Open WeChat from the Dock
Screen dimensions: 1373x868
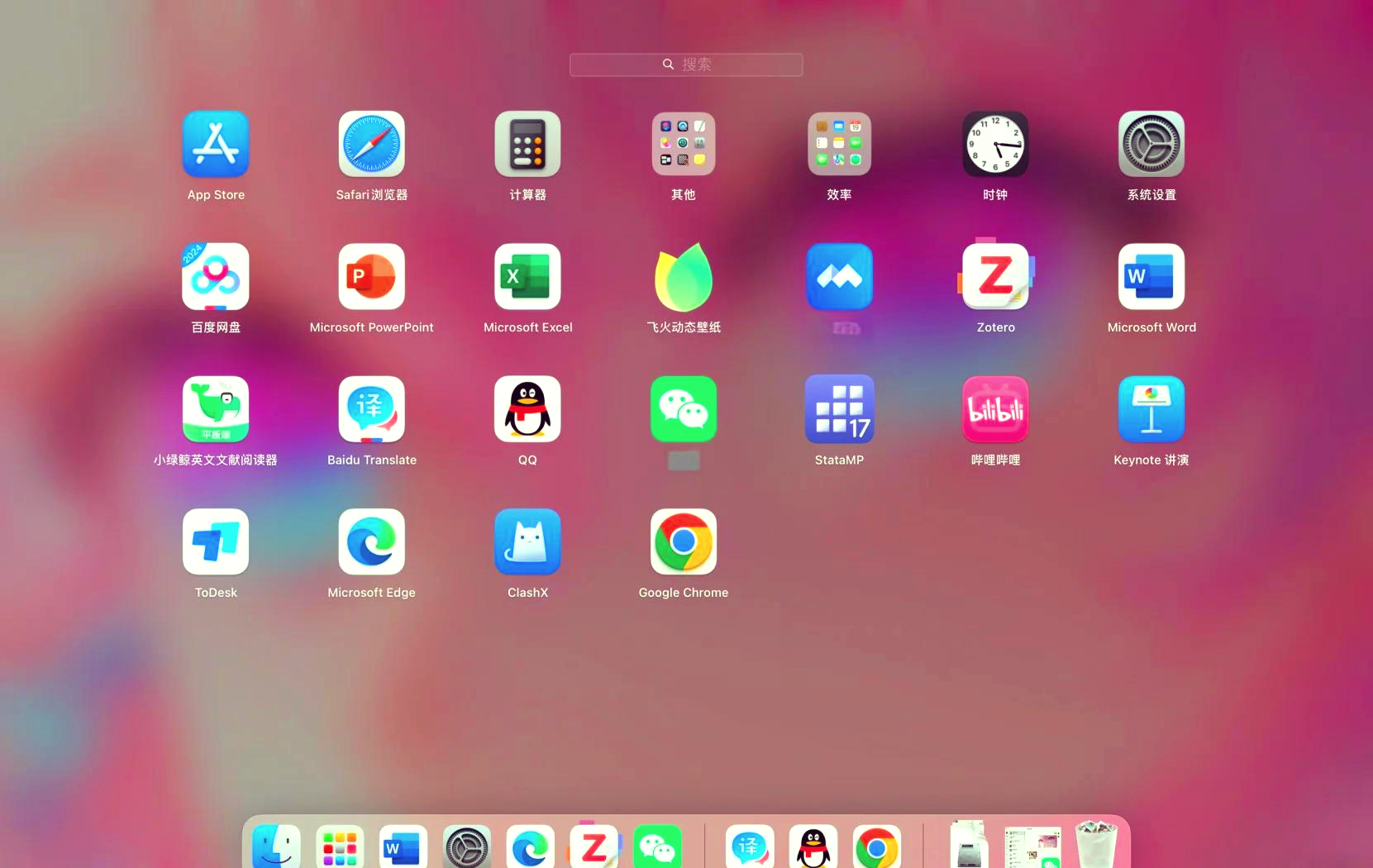point(658,847)
